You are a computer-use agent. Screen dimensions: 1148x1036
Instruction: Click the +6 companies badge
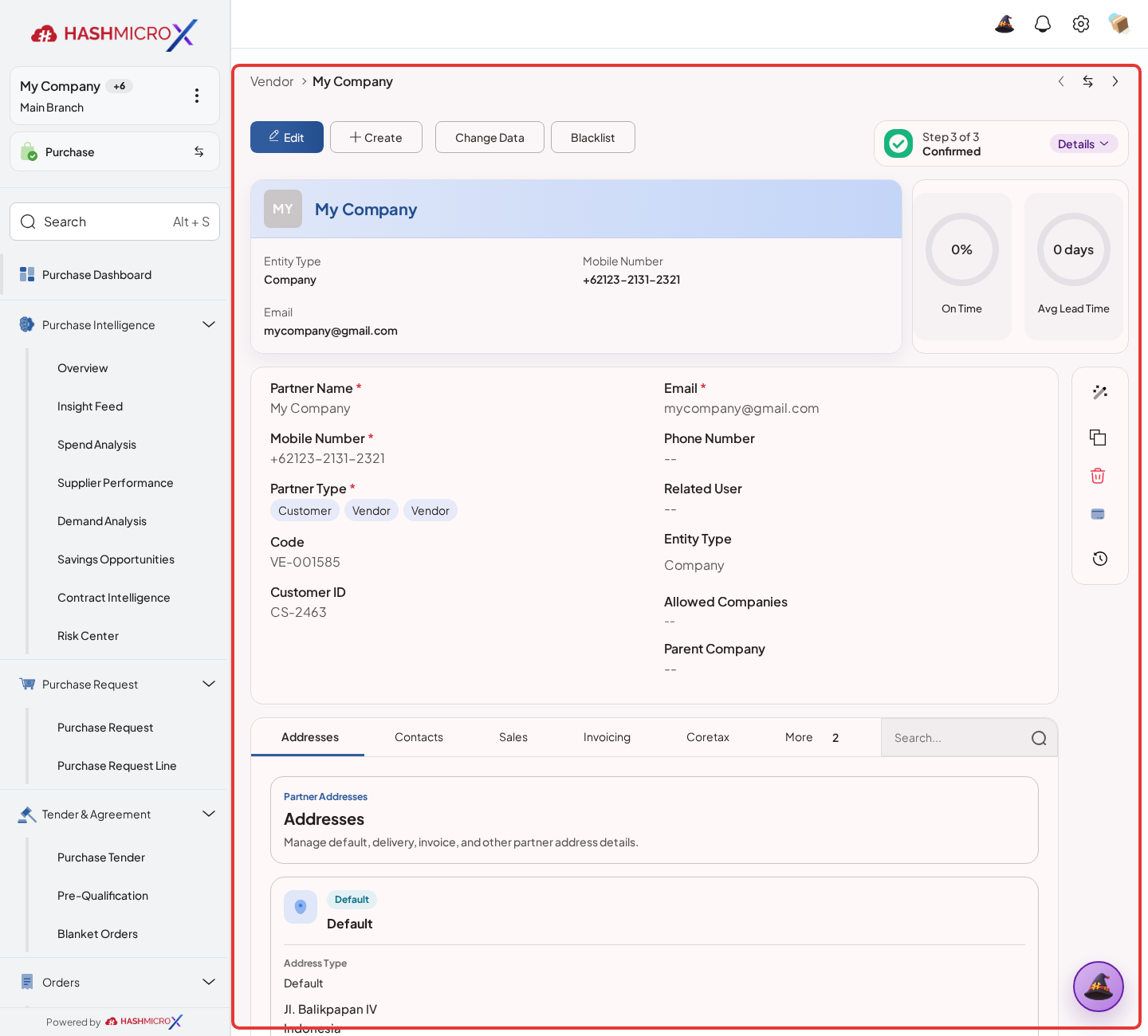pos(119,86)
